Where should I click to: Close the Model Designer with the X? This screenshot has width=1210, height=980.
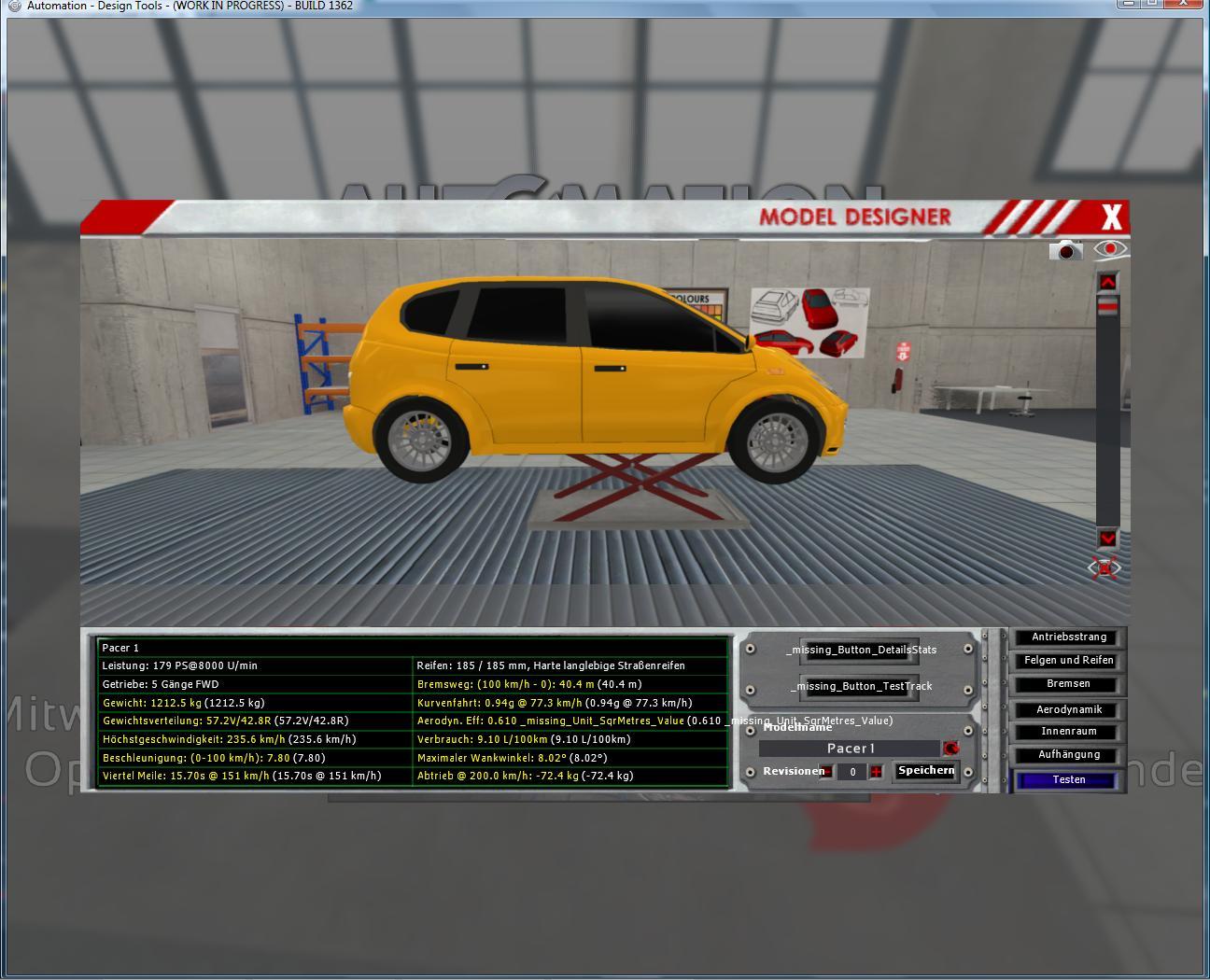point(1110,217)
